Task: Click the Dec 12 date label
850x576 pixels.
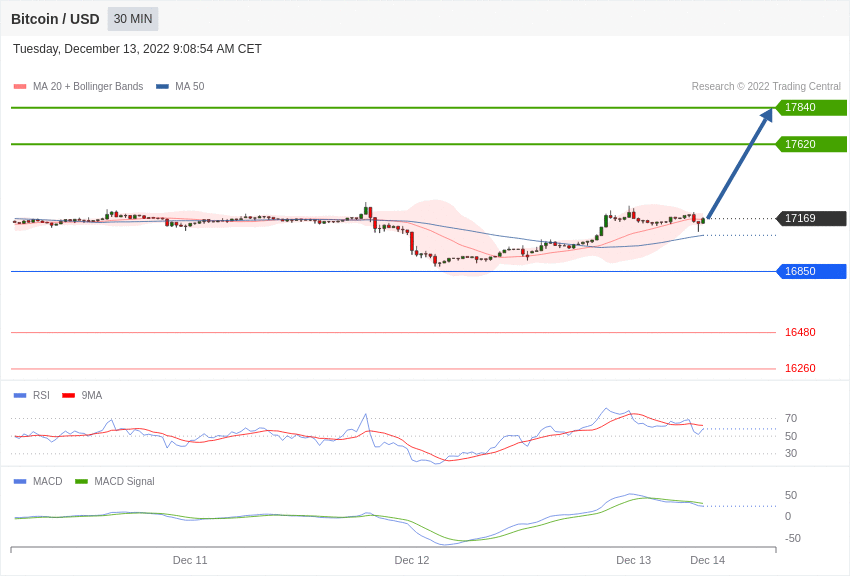Action: (411, 560)
